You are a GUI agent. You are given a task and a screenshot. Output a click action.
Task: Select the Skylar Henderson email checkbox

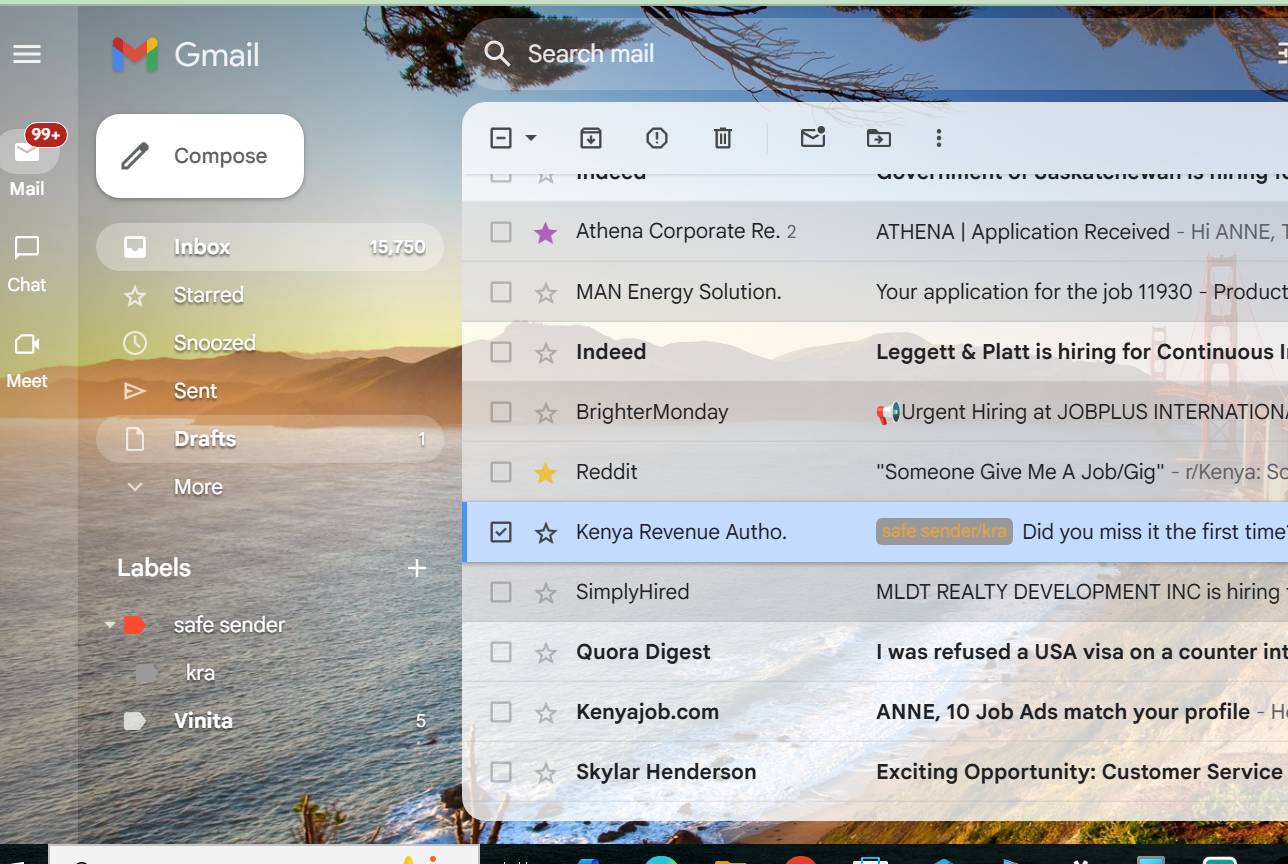[501, 772]
